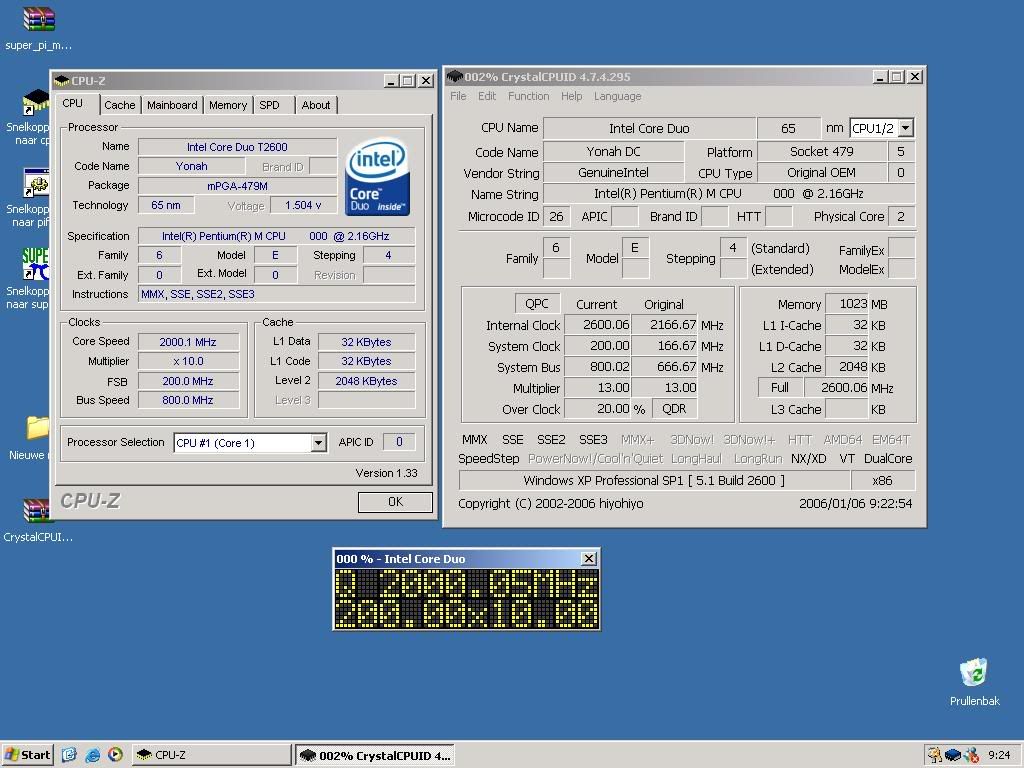Click the Full cache speed button

[x=780, y=388]
